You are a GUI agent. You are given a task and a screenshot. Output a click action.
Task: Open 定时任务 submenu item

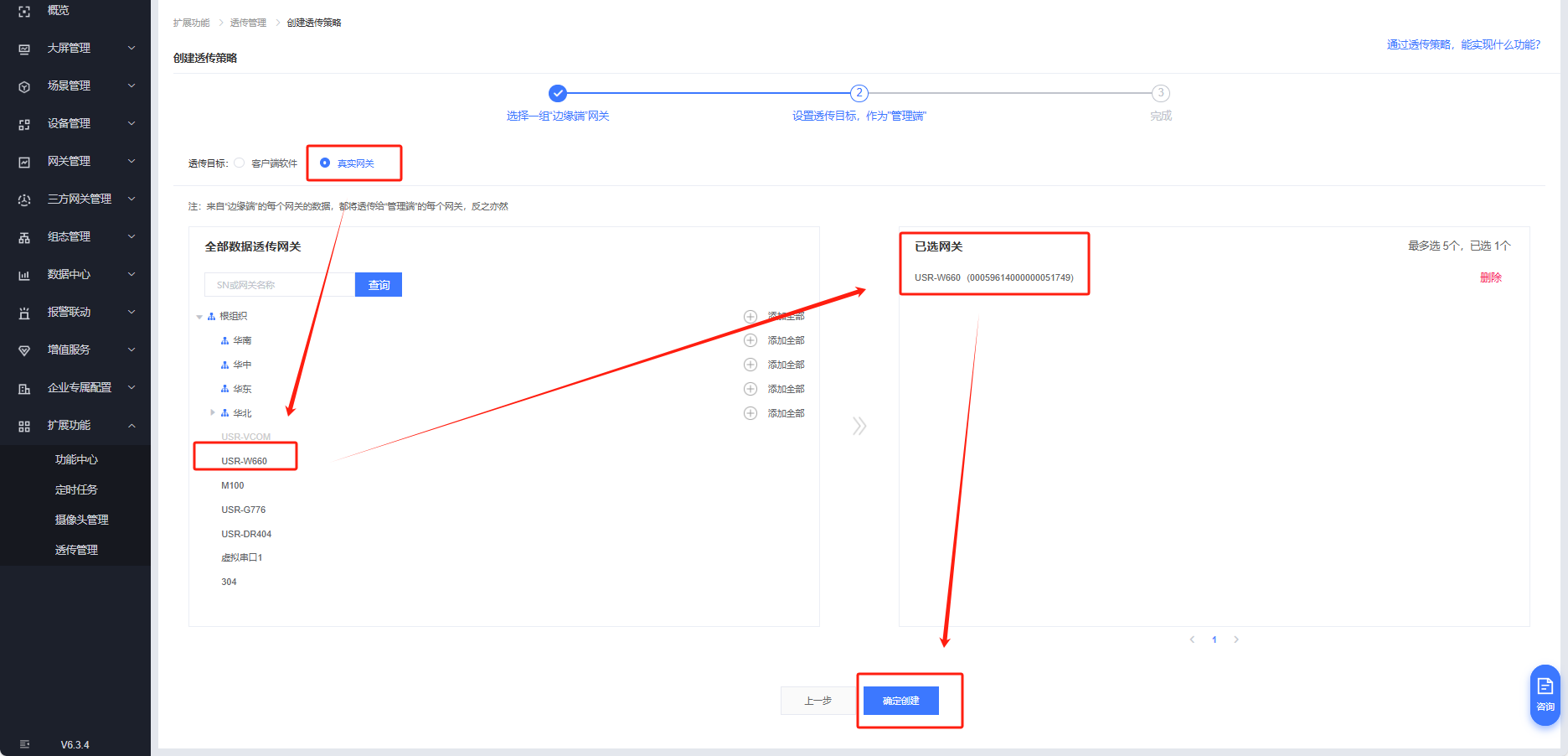click(x=75, y=489)
